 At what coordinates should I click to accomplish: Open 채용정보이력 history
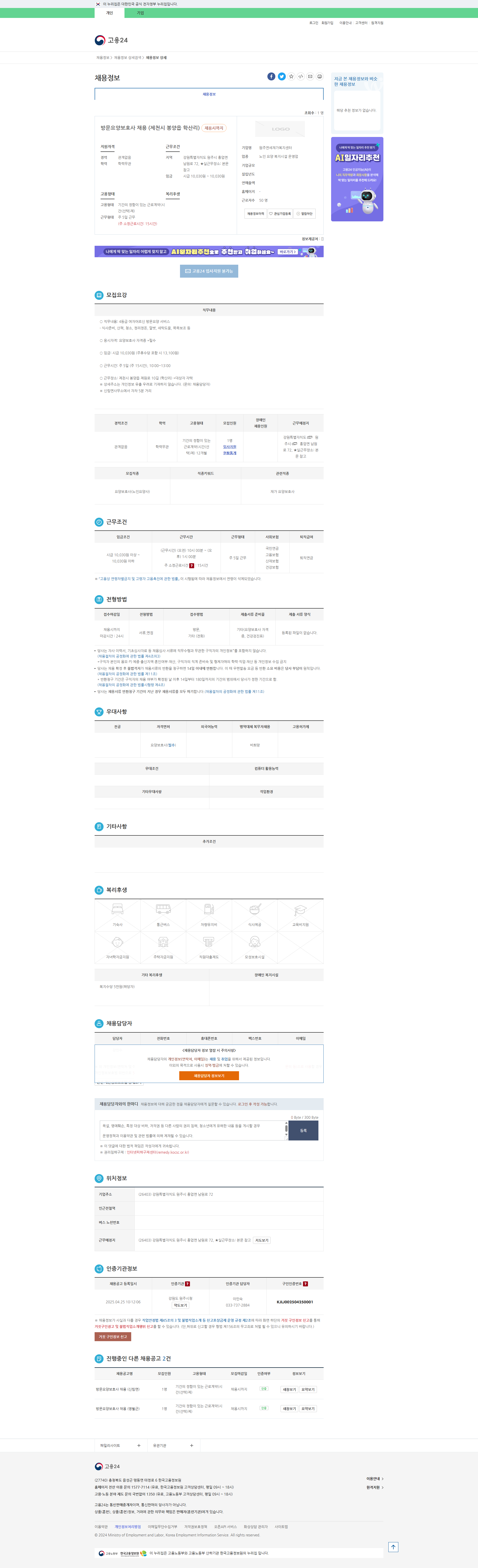256,214
